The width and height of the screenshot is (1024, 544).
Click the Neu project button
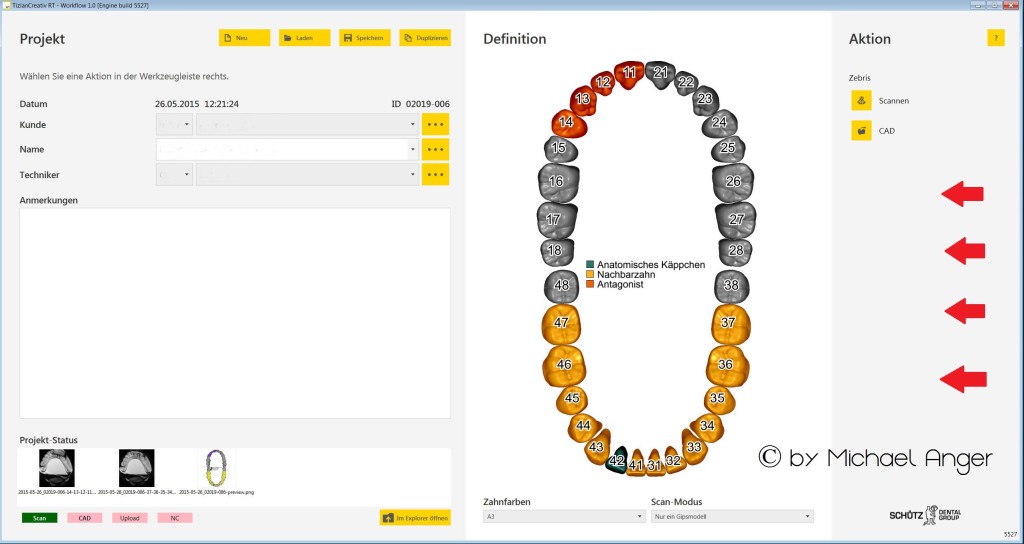point(244,38)
